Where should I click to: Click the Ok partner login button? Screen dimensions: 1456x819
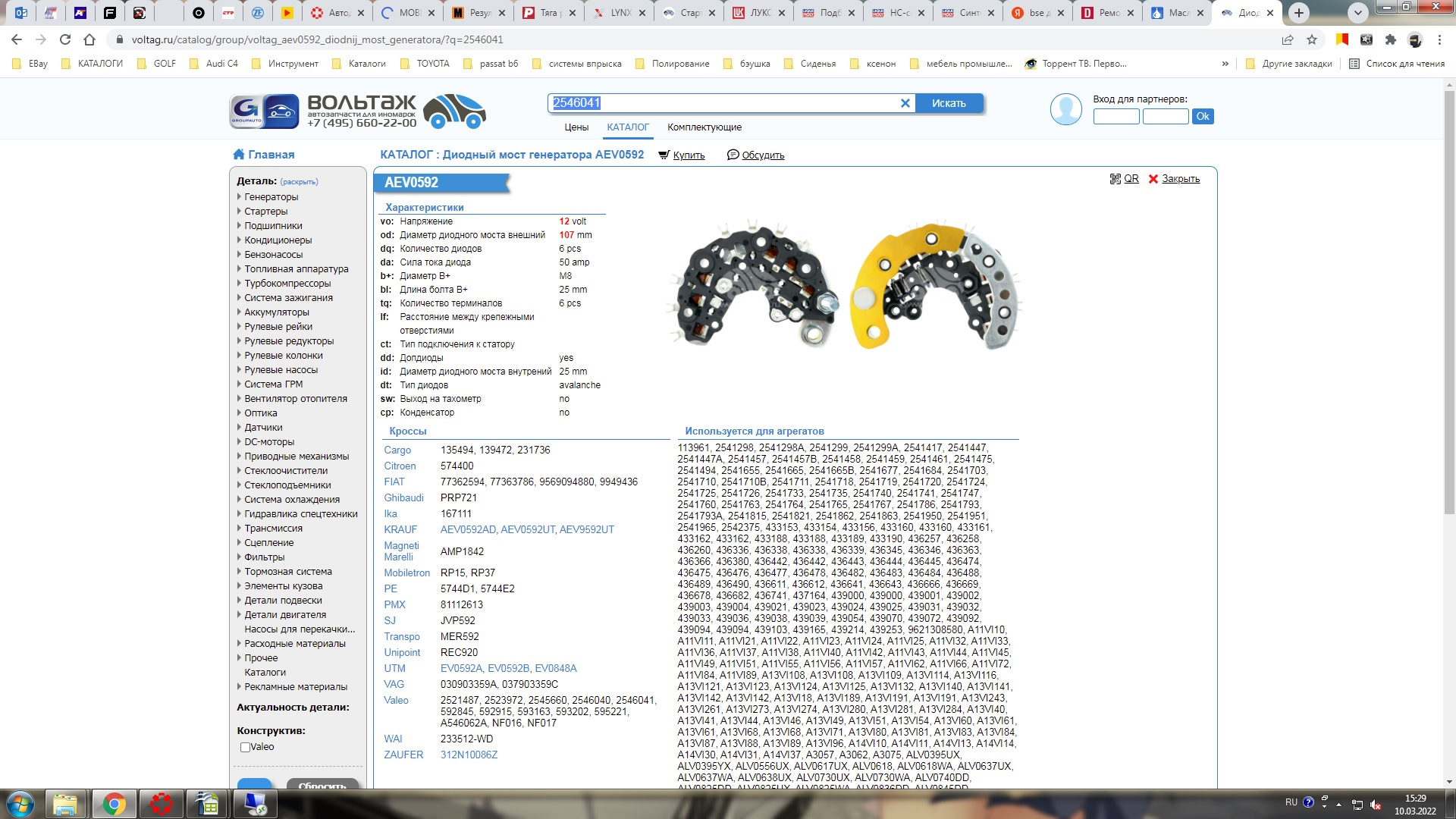[x=1203, y=117]
